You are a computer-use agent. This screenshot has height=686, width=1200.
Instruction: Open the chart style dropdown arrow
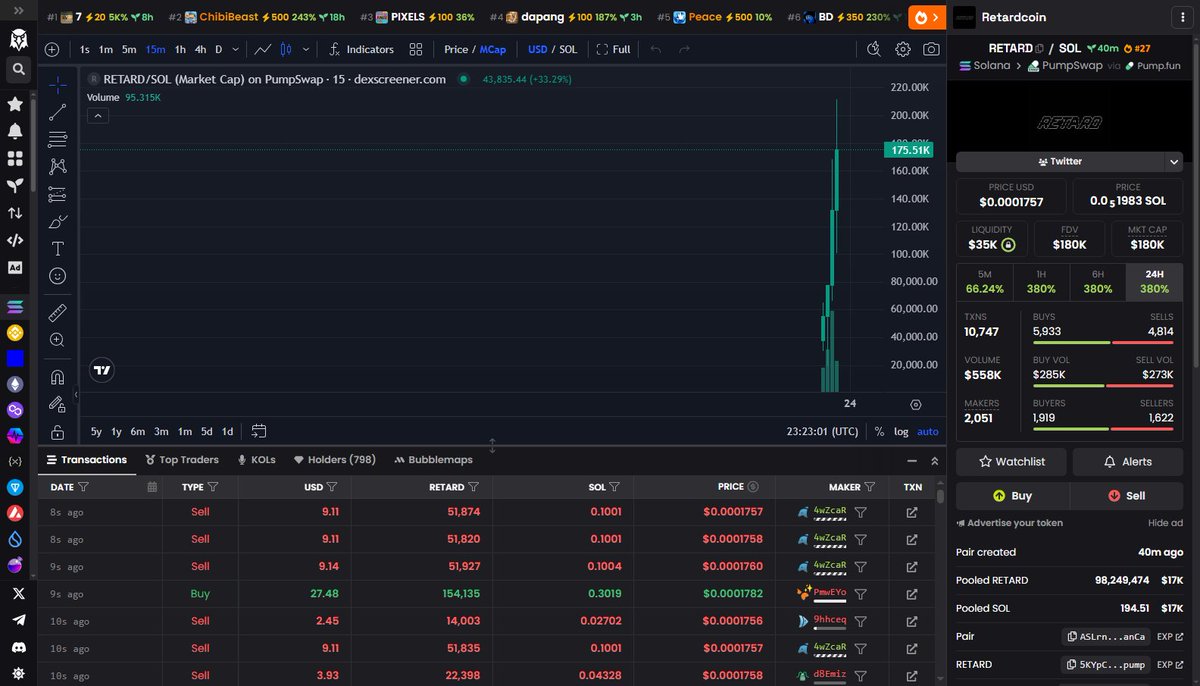pos(306,49)
